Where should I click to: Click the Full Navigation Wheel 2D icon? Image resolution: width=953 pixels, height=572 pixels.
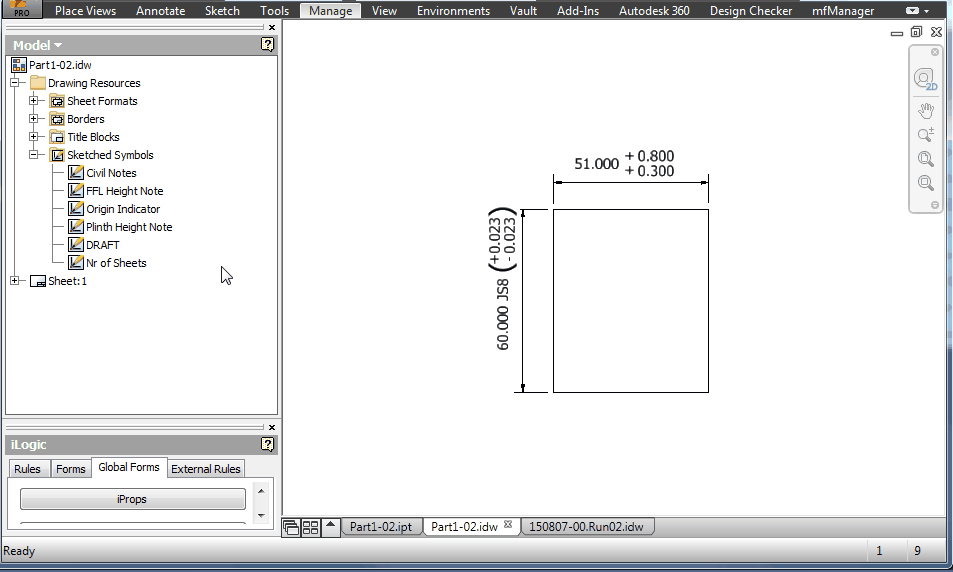[x=925, y=79]
